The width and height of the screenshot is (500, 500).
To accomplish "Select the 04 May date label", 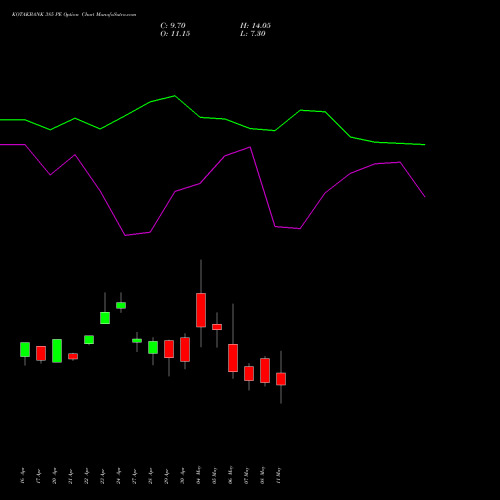I will pos(198,475).
